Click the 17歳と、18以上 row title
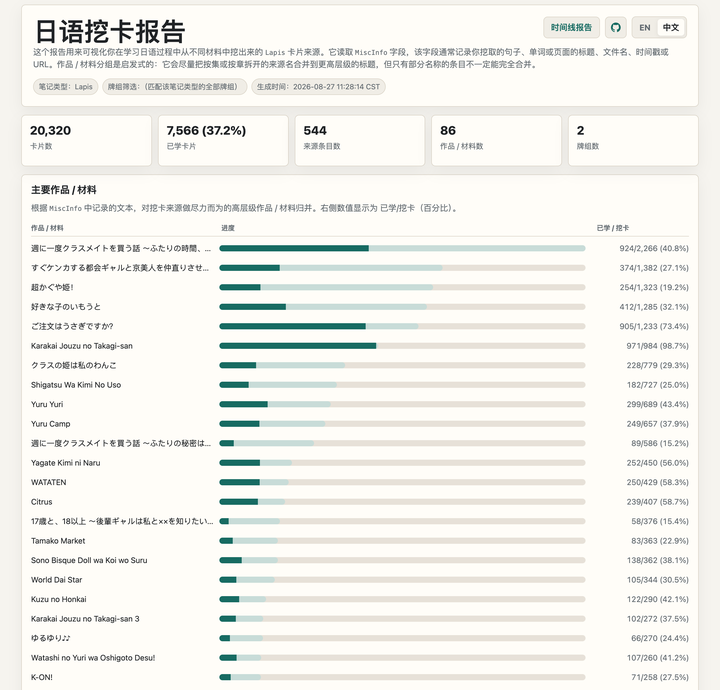This screenshot has height=690, width=720. [122, 522]
